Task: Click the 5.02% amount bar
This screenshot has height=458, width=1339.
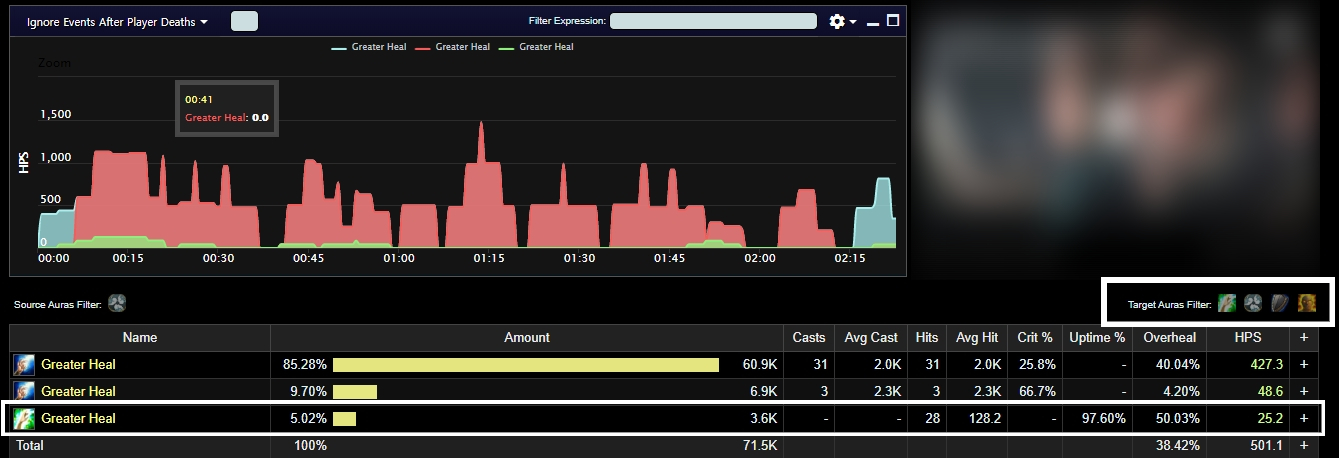Action: point(344,418)
